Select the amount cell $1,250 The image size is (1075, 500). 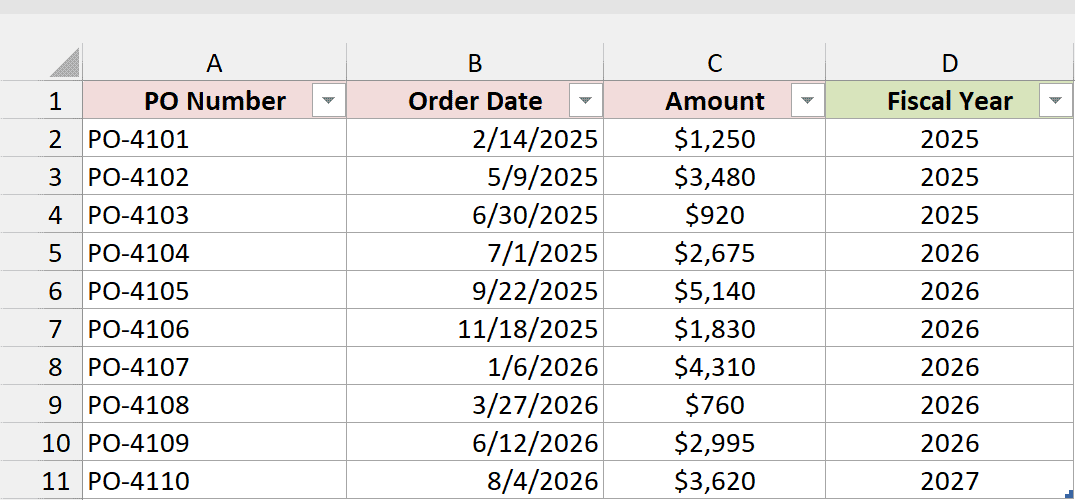coord(714,139)
